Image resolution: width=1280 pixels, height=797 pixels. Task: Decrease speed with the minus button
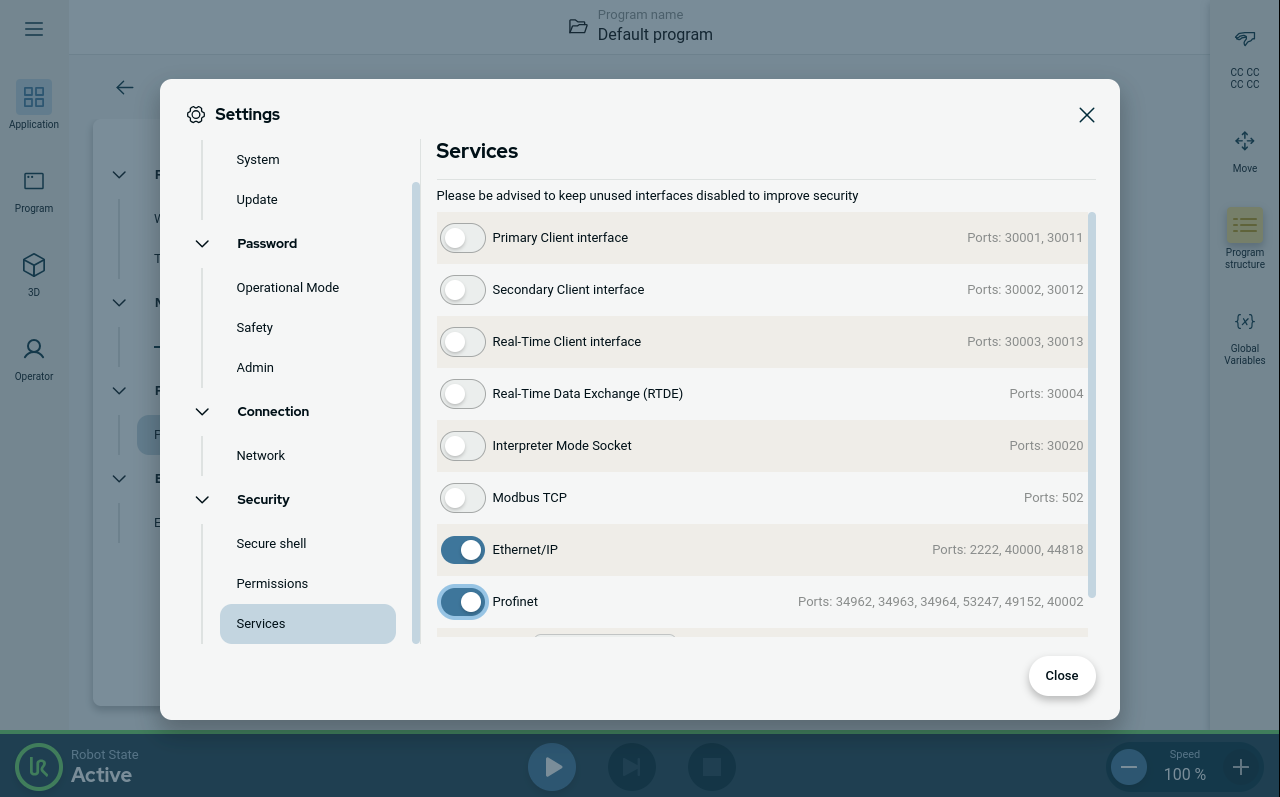[1129, 767]
